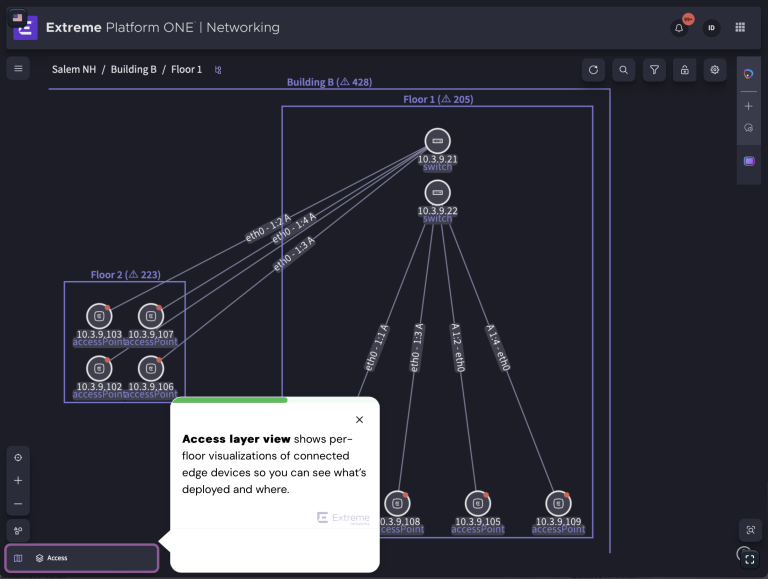Click the plus icon in right sidebar
The width and height of the screenshot is (768, 579).
pyautogui.click(x=748, y=106)
